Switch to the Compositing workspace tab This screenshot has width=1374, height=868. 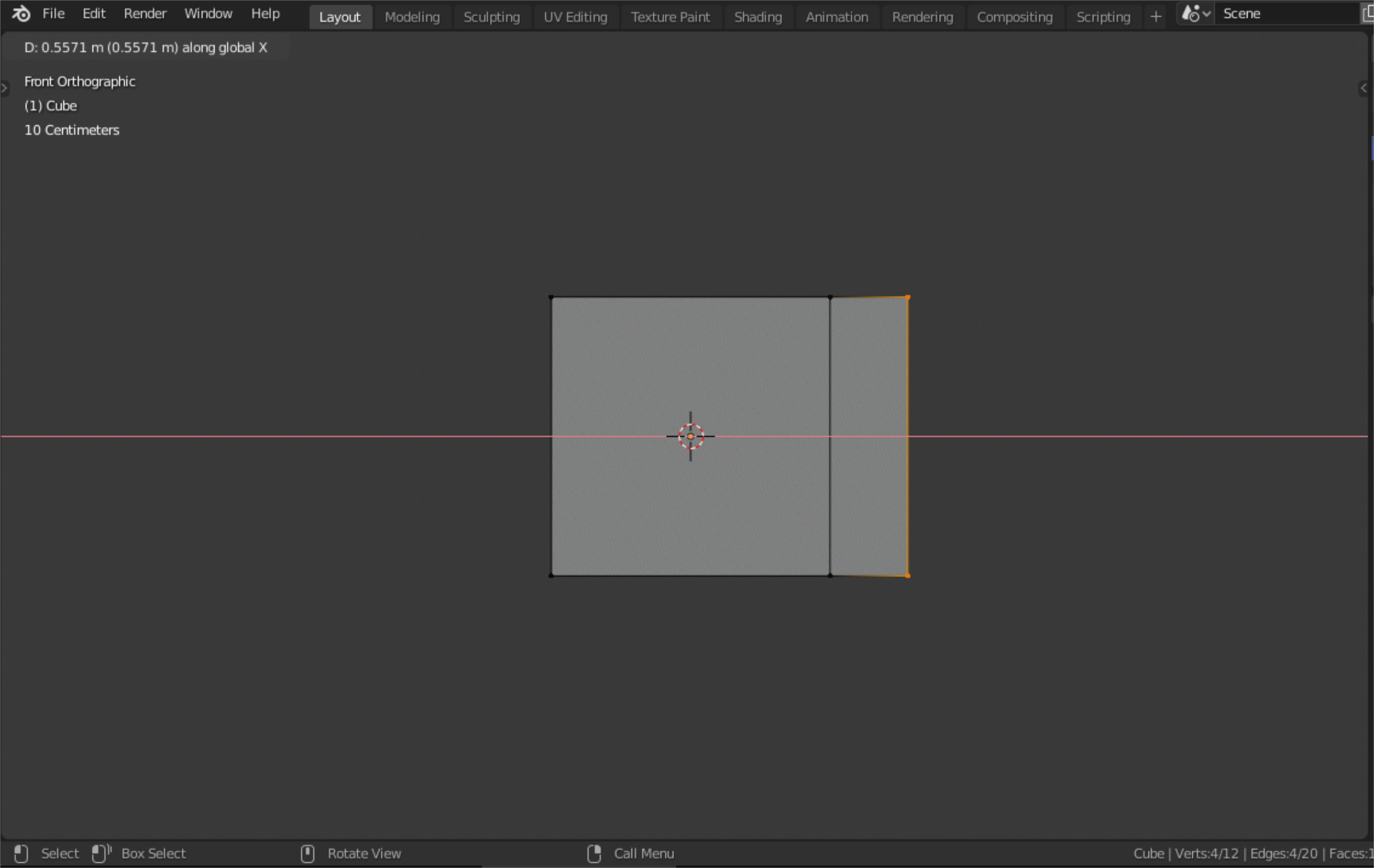click(1015, 17)
